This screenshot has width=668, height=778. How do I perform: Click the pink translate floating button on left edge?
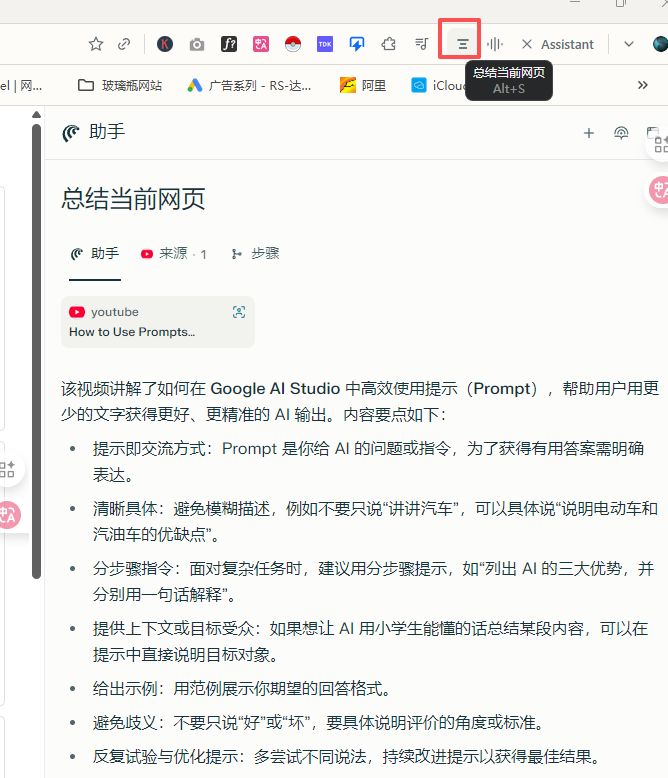point(9,515)
